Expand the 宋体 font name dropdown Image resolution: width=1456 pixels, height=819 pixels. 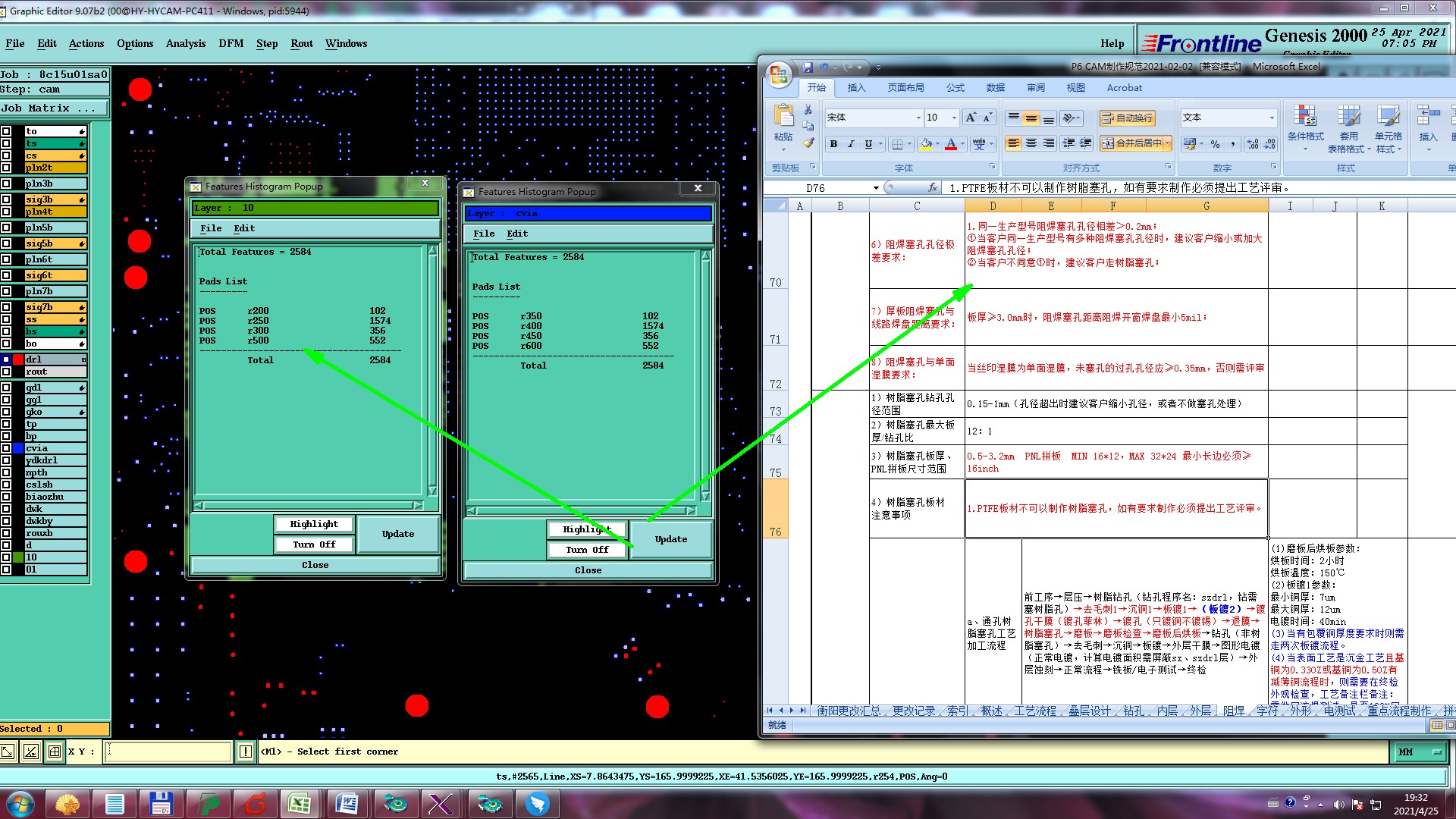[918, 118]
